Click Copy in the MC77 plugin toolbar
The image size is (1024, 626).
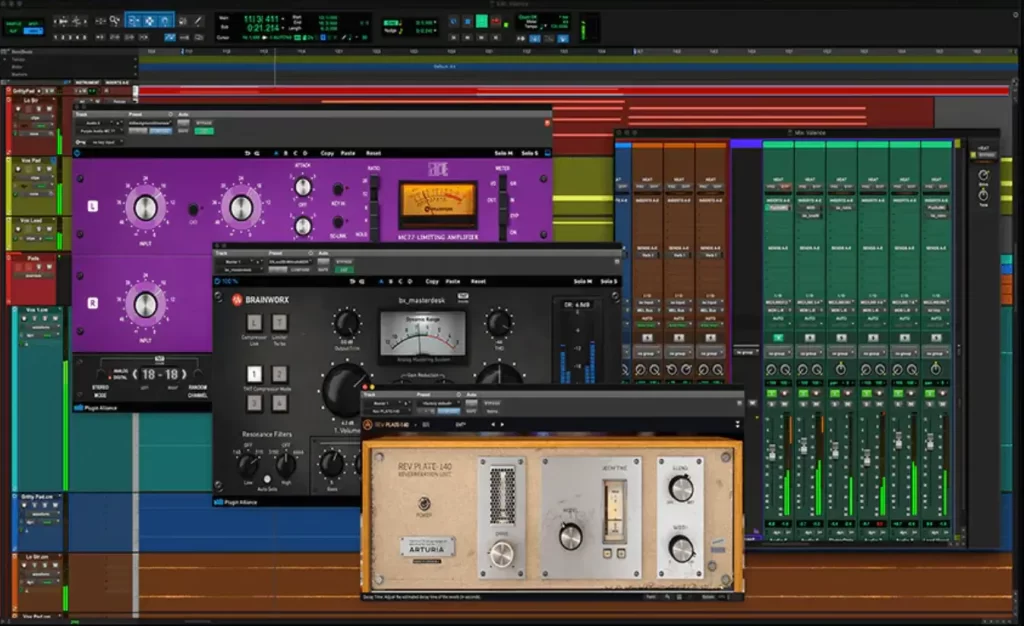327,153
